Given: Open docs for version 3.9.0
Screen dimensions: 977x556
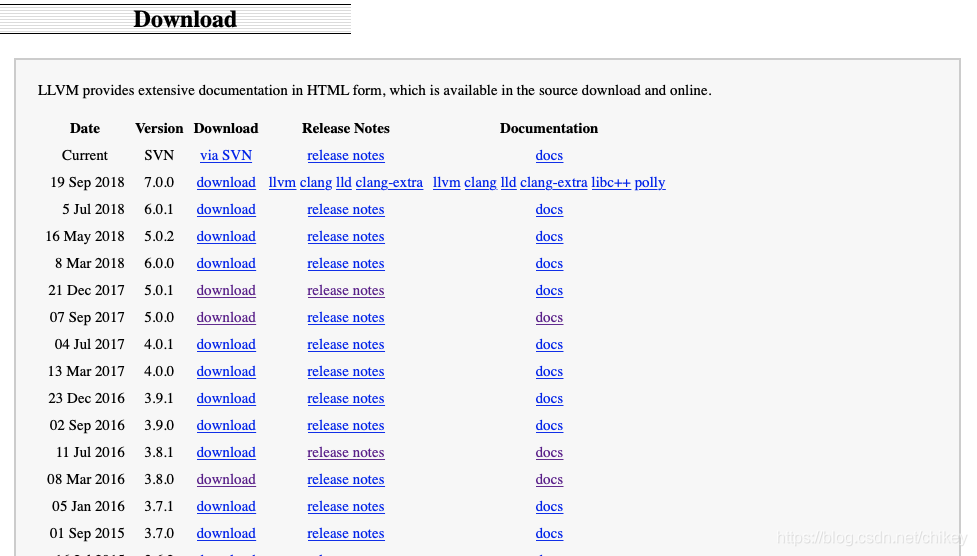Looking at the screenshot, I should (549, 426).
